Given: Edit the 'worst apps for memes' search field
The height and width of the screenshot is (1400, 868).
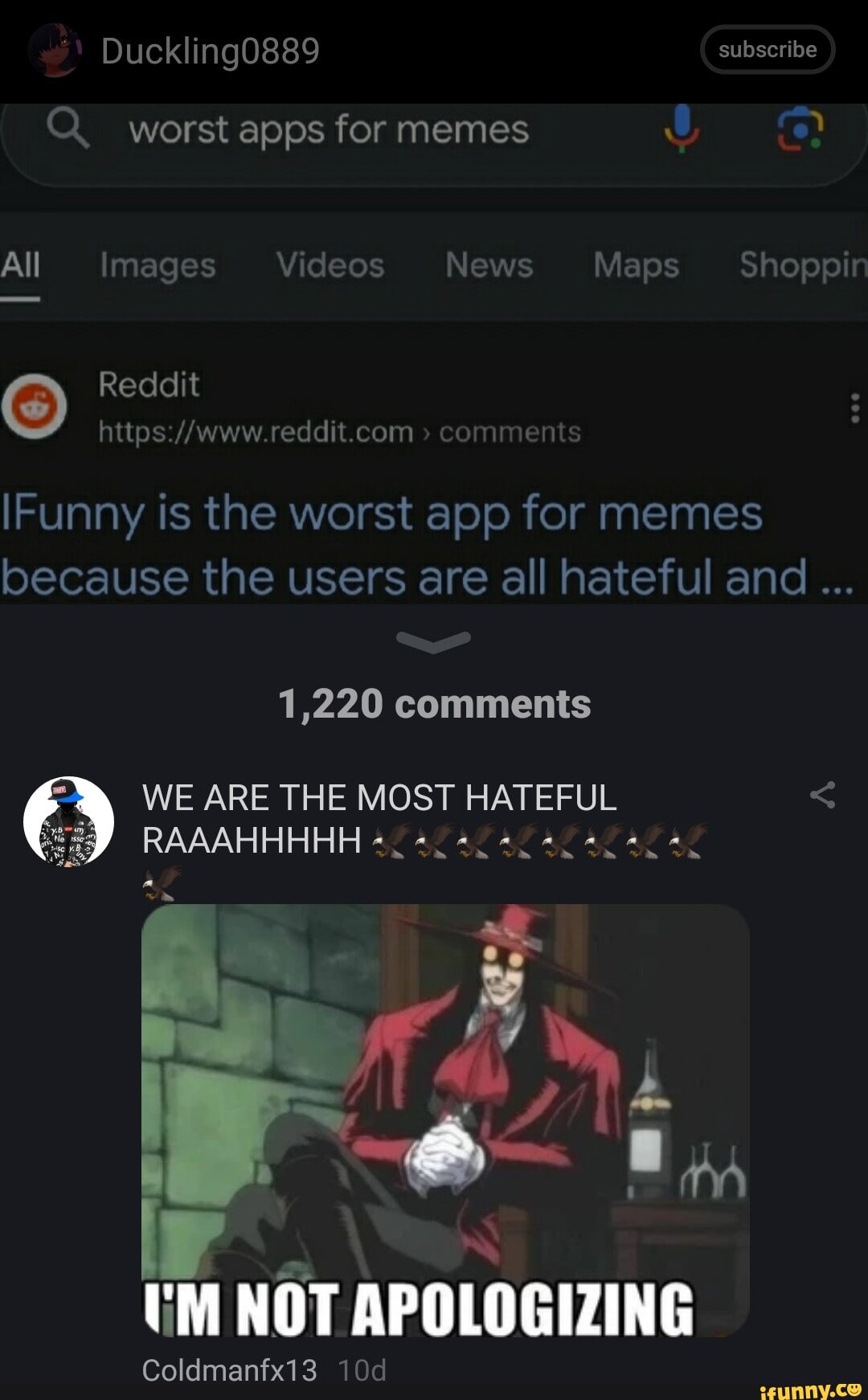Looking at the screenshot, I should [329, 129].
